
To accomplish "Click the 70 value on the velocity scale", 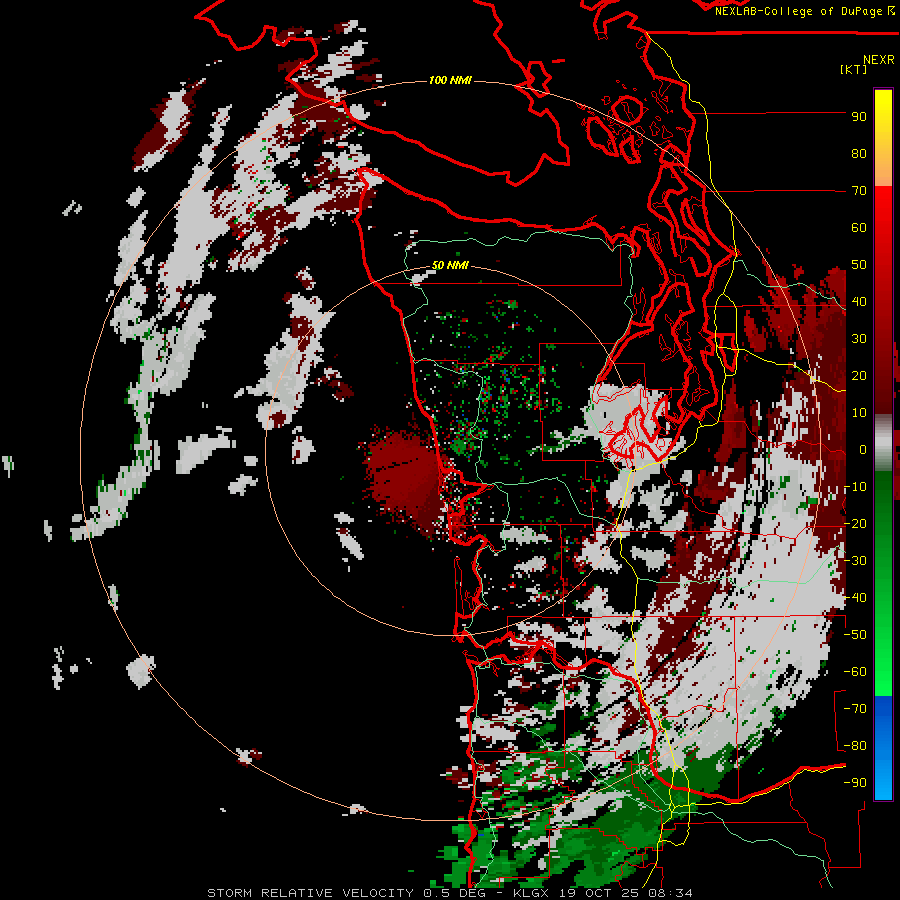I will click(x=859, y=191).
